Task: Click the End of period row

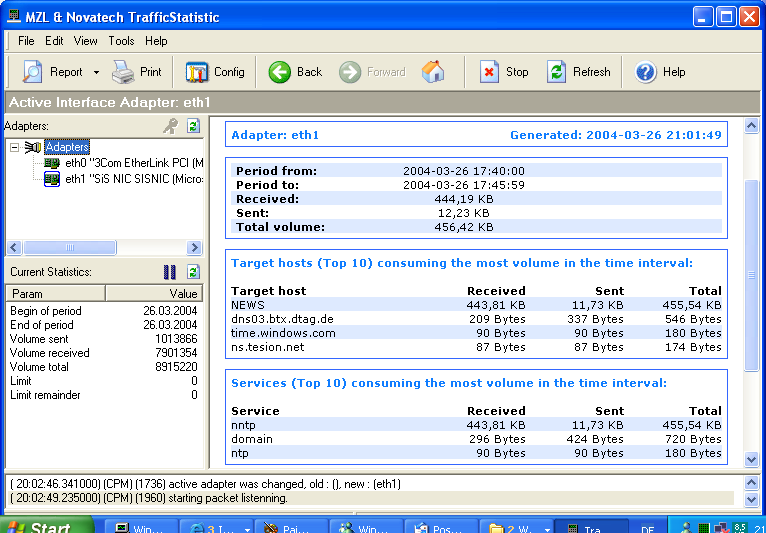Action: [x=104, y=325]
